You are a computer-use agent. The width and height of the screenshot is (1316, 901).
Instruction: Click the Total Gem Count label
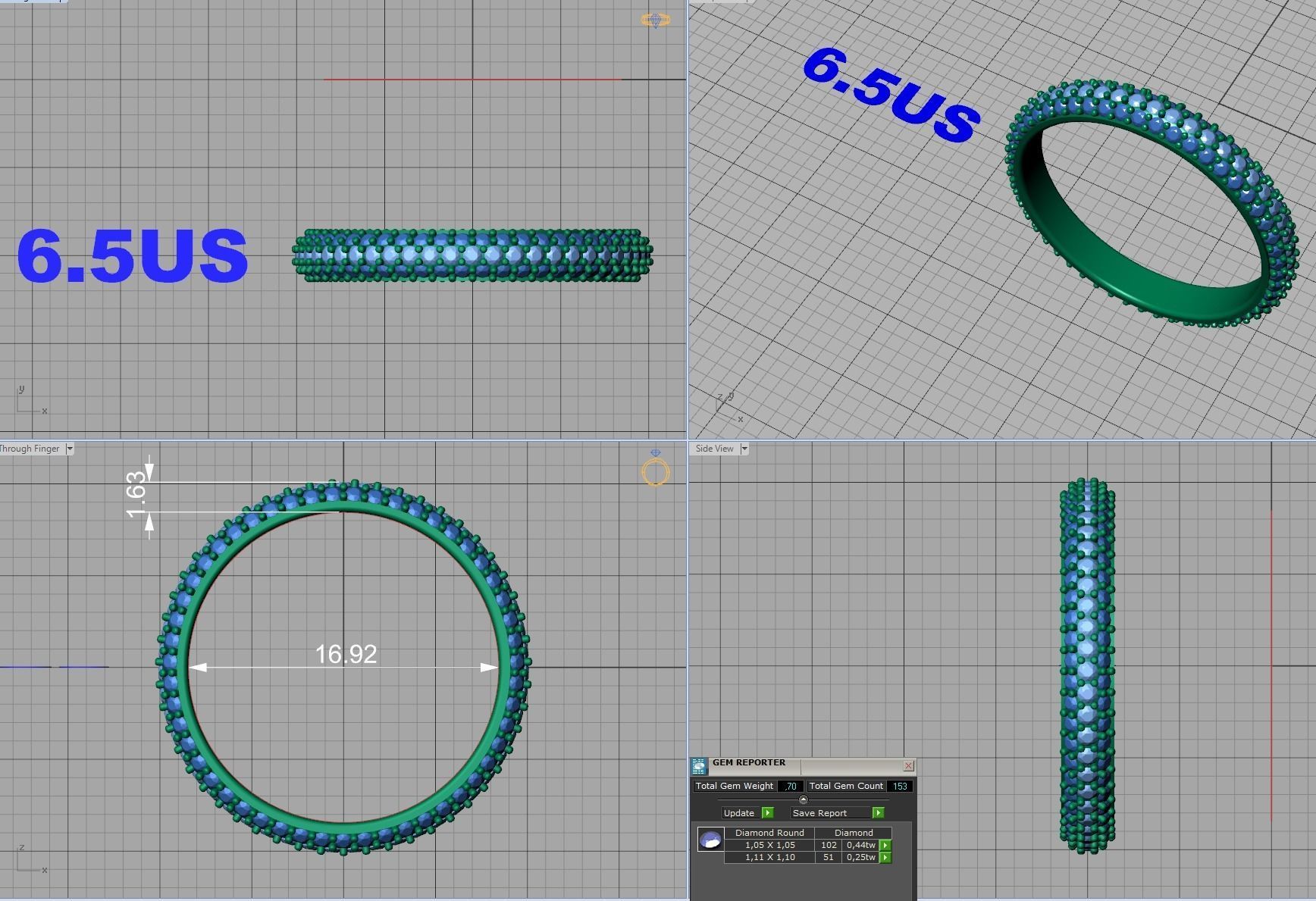pos(846,786)
